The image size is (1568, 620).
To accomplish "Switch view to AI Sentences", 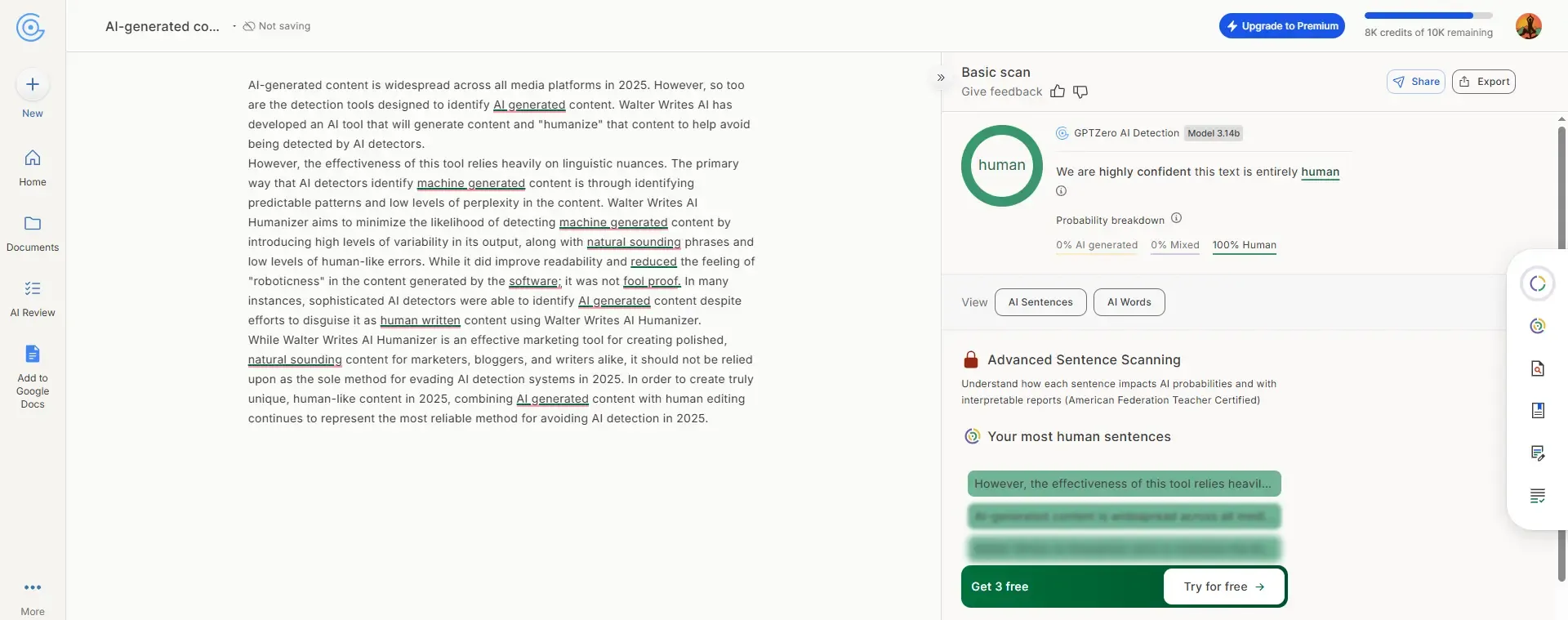I will (x=1040, y=302).
